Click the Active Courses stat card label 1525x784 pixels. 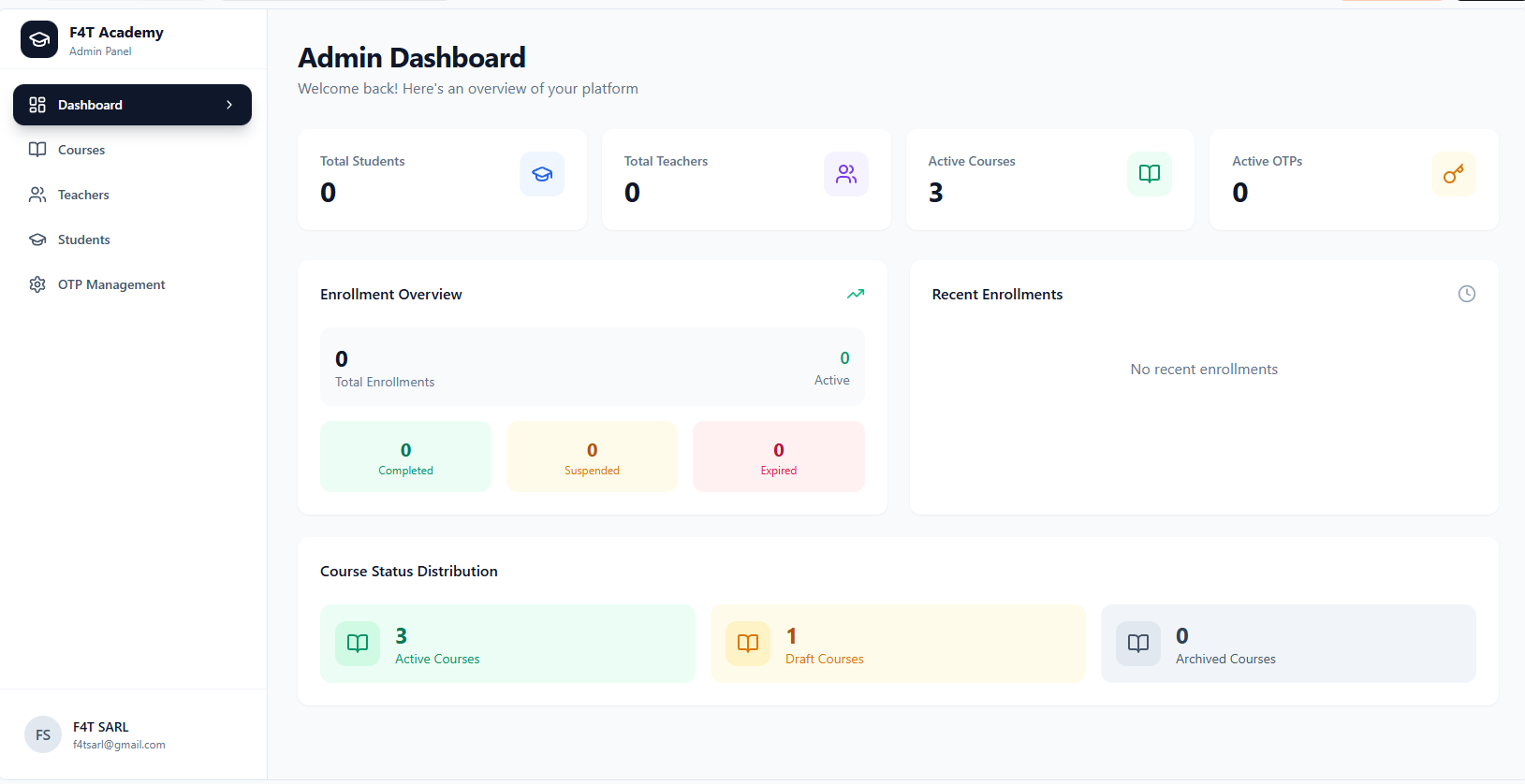coord(972,161)
